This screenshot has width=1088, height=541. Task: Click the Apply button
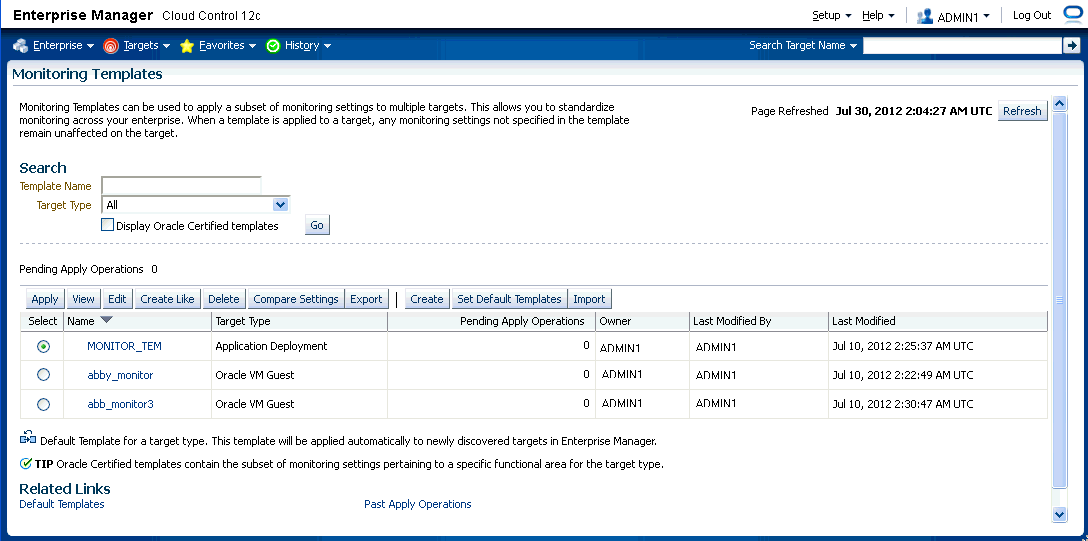[45, 299]
